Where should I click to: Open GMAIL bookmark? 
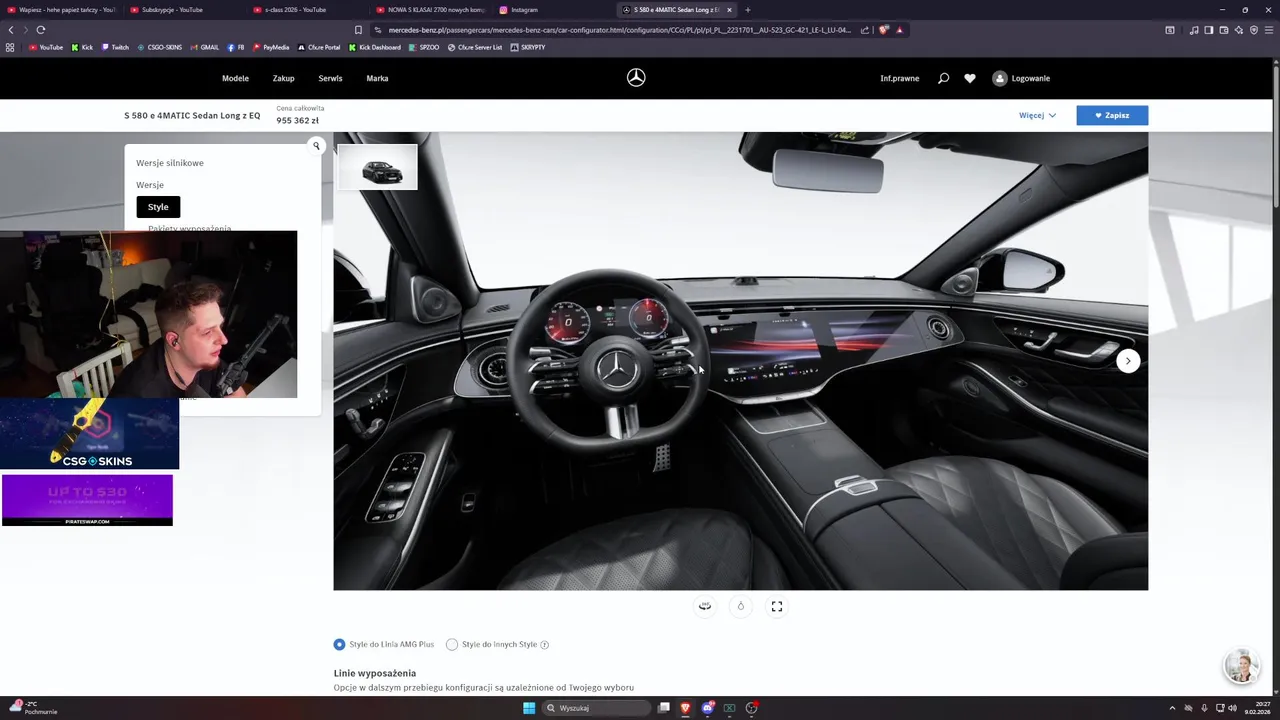pyautogui.click(x=204, y=47)
